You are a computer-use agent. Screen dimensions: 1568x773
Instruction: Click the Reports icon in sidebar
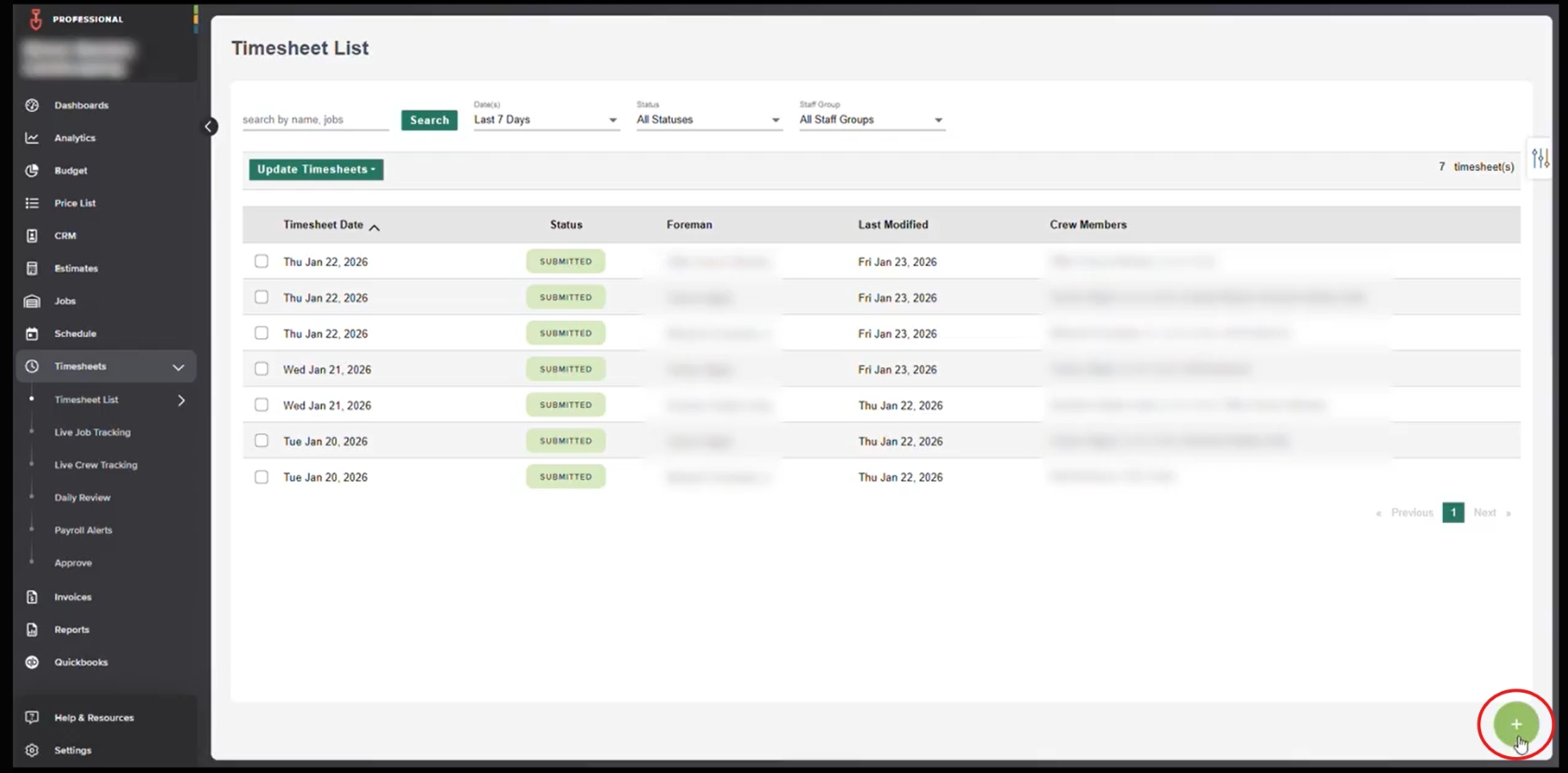pyautogui.click(x=32, y=630)
